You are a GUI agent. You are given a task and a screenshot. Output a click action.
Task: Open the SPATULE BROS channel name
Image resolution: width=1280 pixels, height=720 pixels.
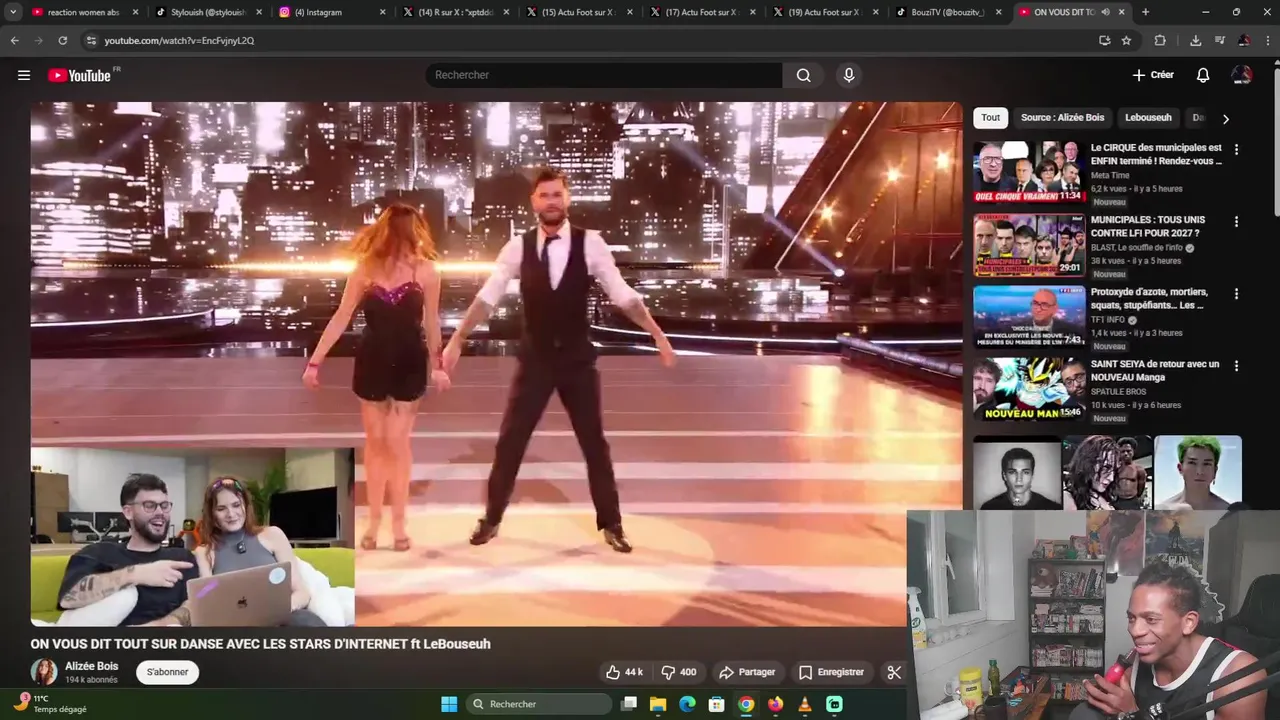point(1119,391)
